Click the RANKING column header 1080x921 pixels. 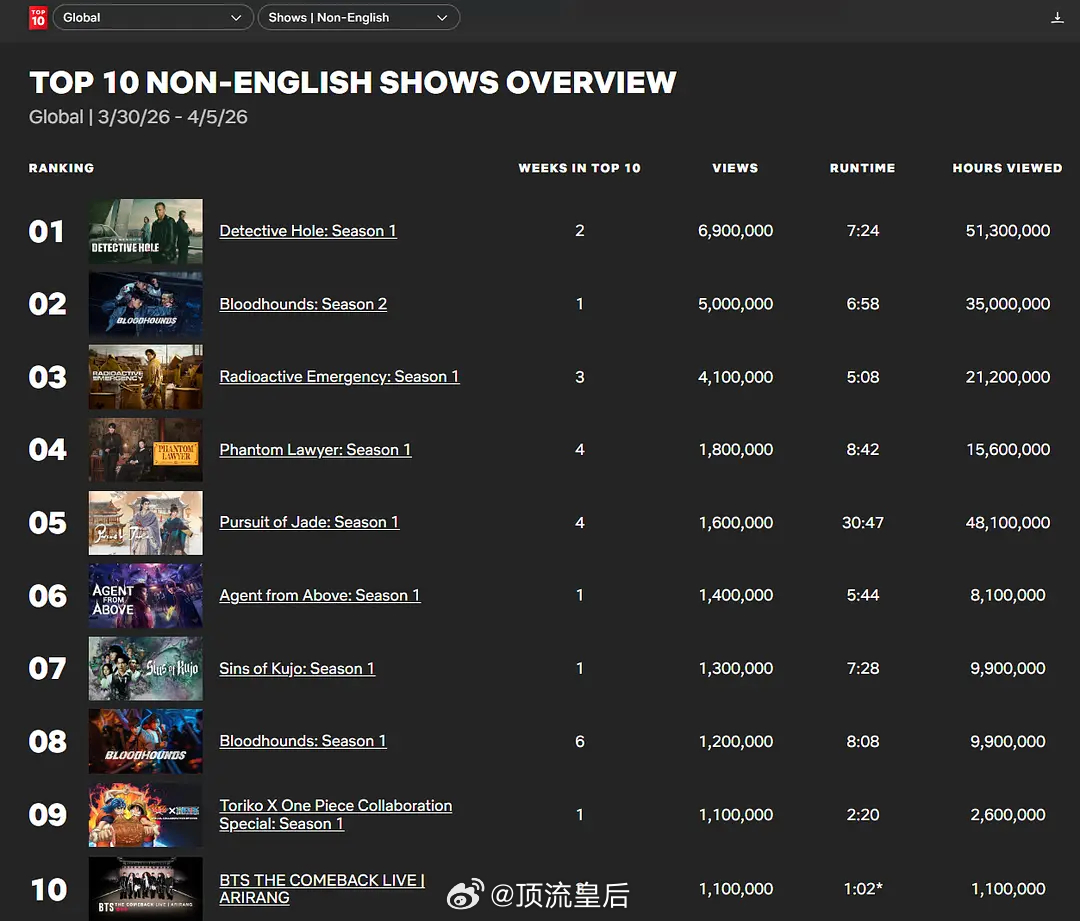(61, 168)
